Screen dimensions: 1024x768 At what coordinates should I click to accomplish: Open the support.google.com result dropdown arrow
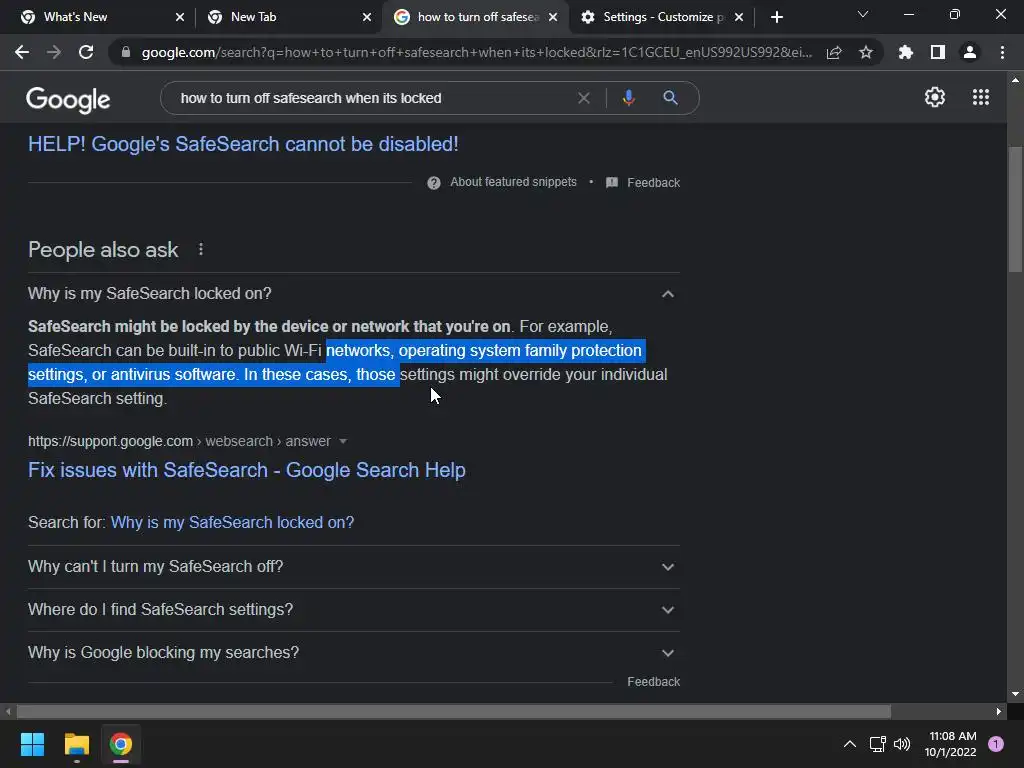343,441
